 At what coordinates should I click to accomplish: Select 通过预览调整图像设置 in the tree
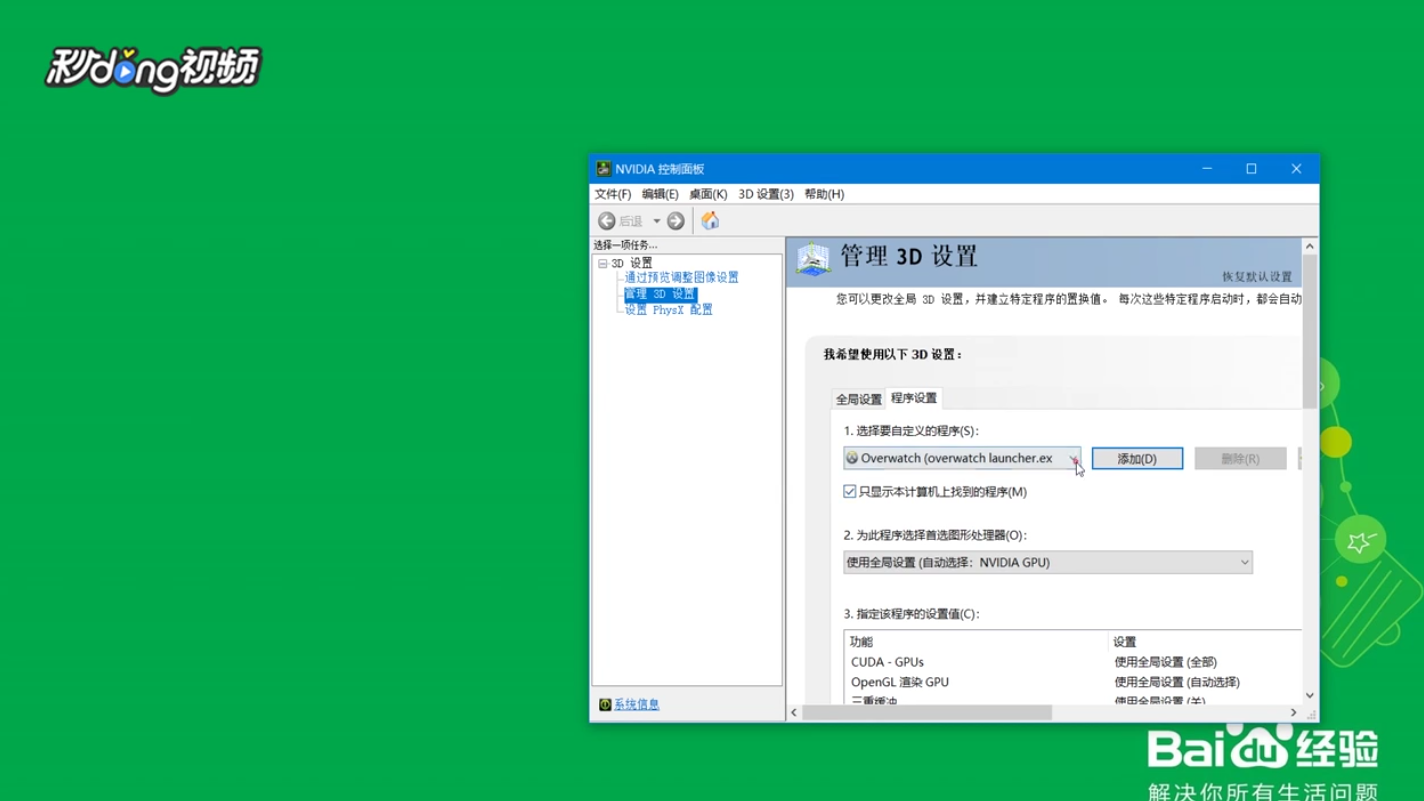click(x=682, y=277)
